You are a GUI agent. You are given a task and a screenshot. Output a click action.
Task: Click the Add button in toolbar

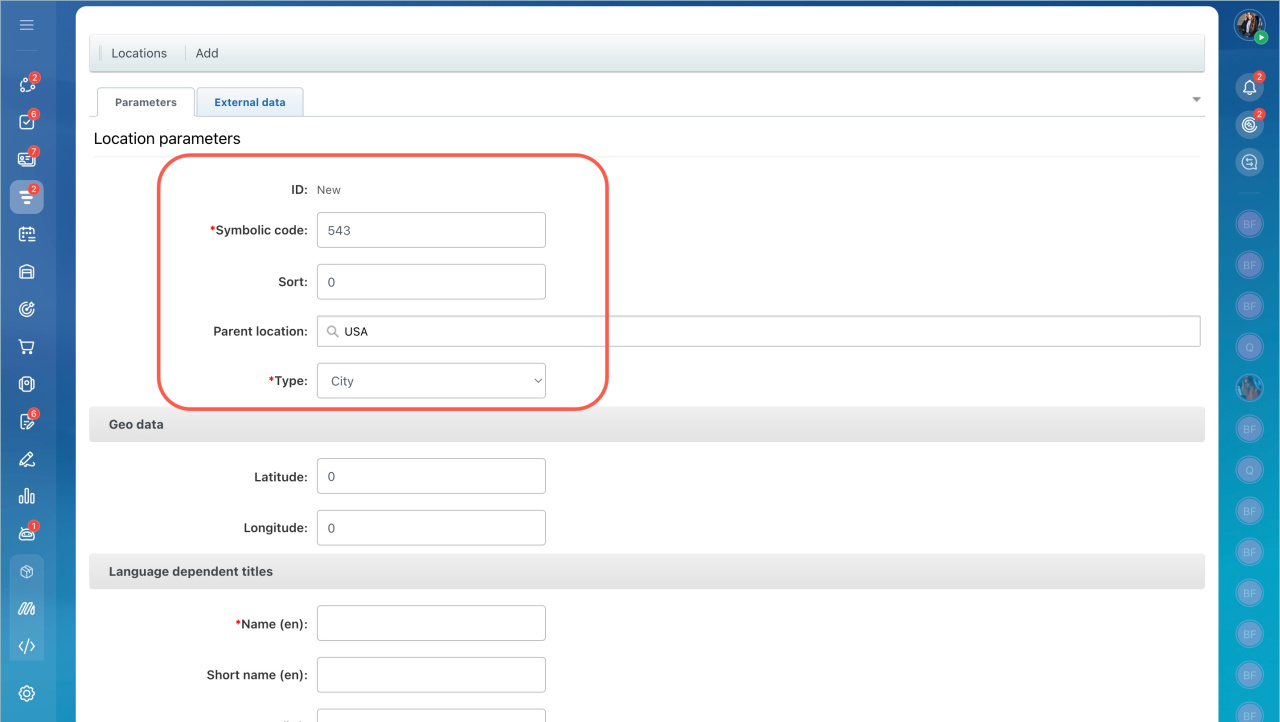coord(207,53)
